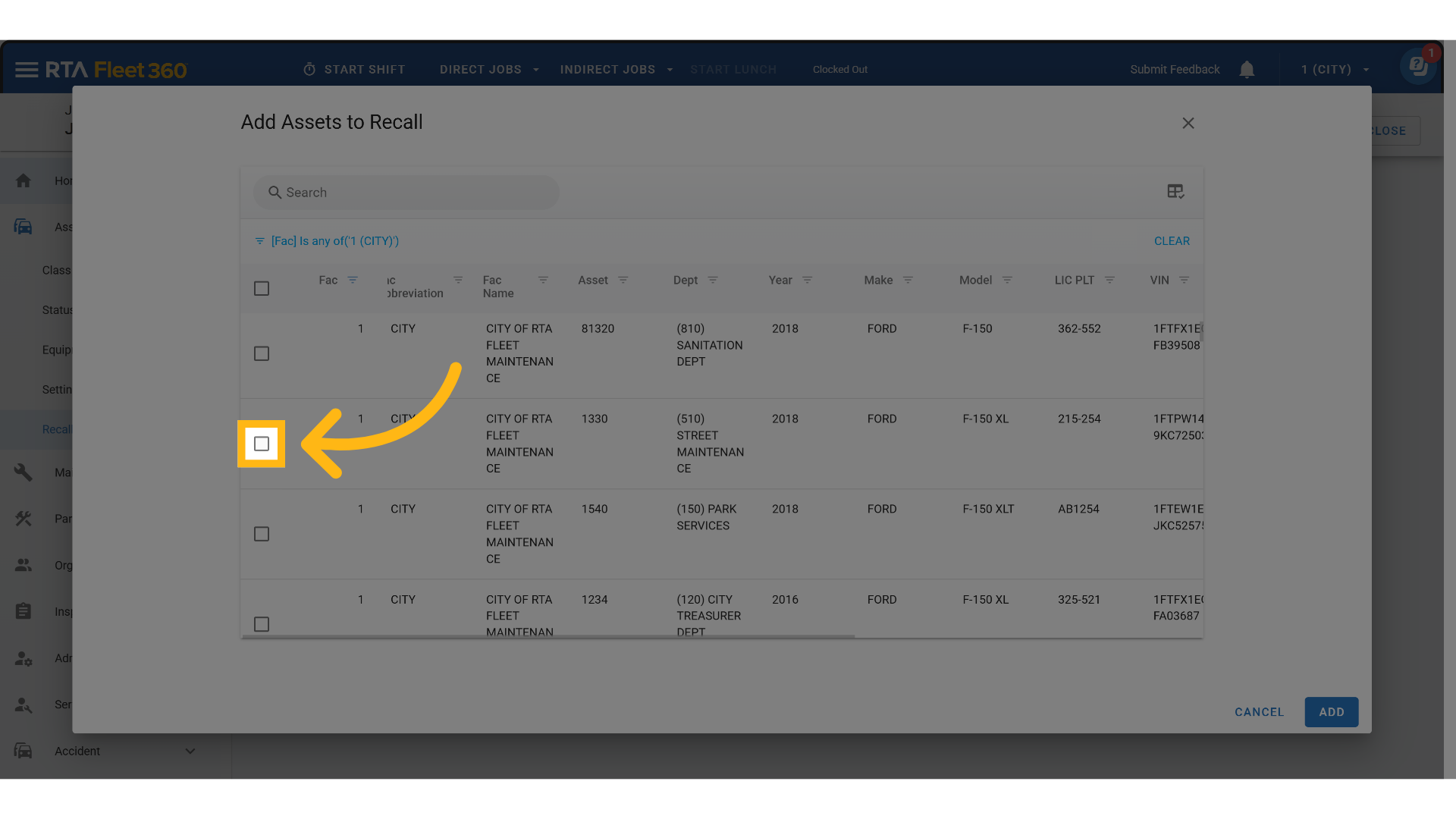Open the hamburger navigation menu
Viewport: 1456px width, 819px height.
27,70
